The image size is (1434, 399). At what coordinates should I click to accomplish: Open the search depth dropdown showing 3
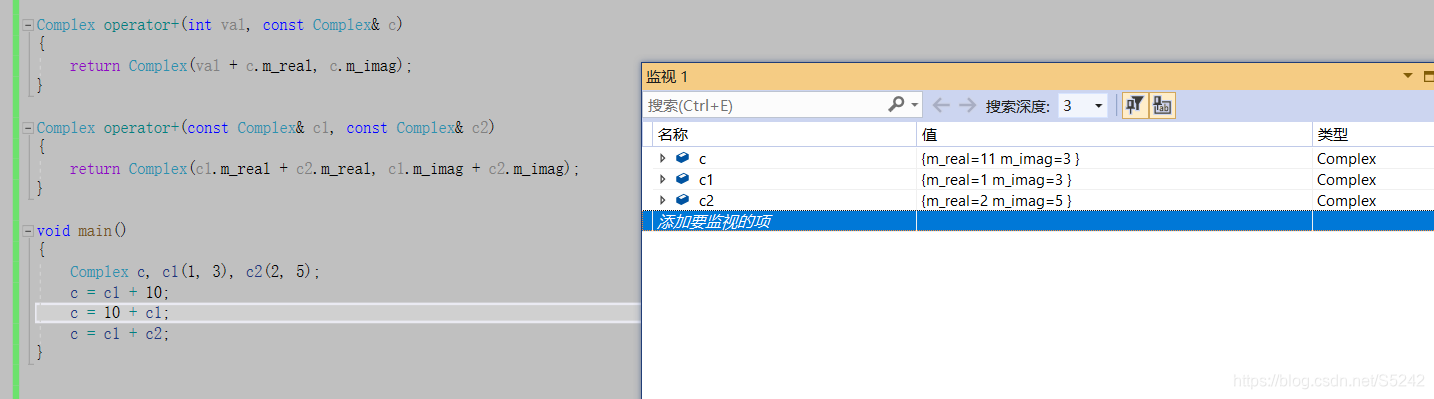pyautogui.click(x=1083, y=105)
